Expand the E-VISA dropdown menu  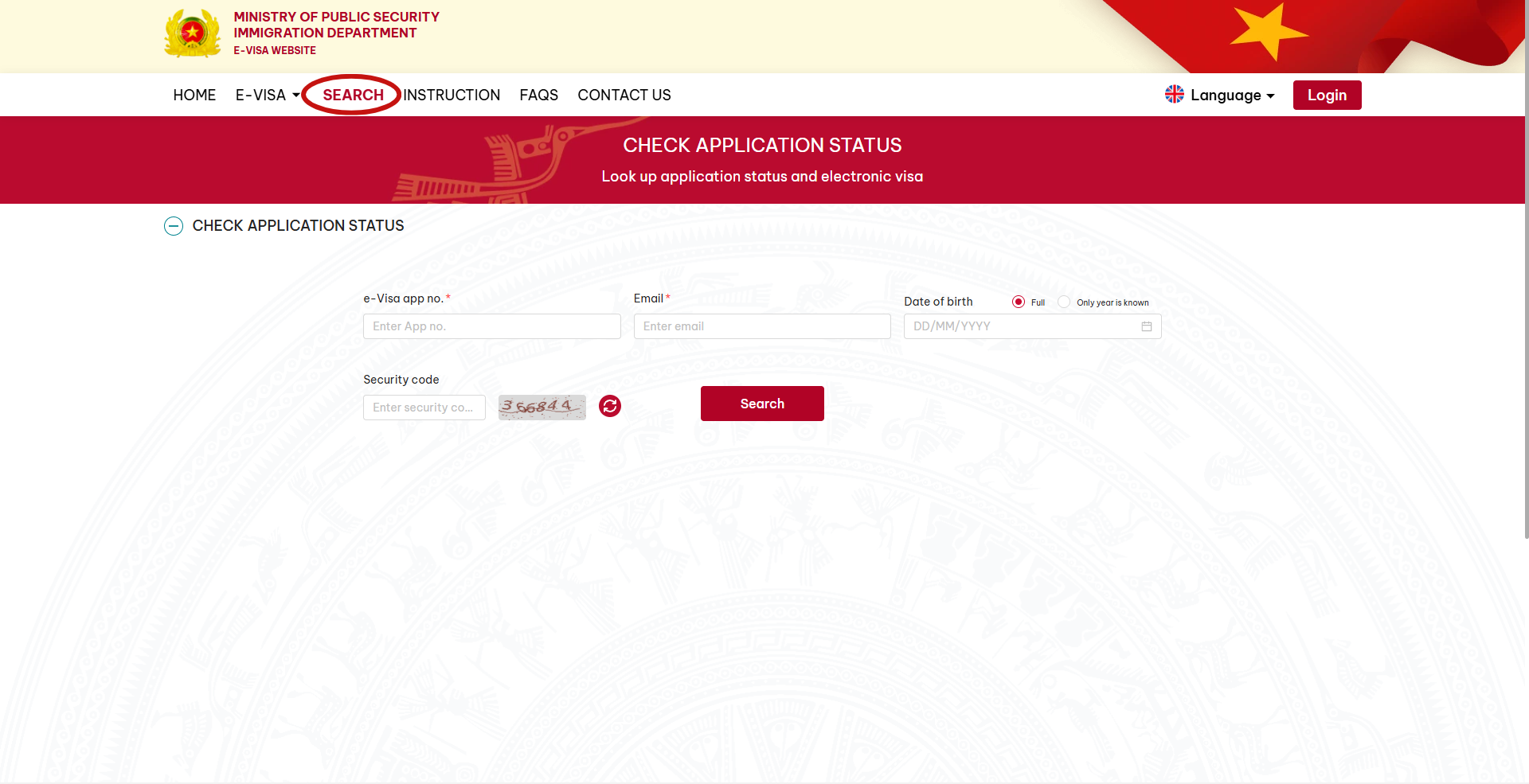click(x=268, y=96)
